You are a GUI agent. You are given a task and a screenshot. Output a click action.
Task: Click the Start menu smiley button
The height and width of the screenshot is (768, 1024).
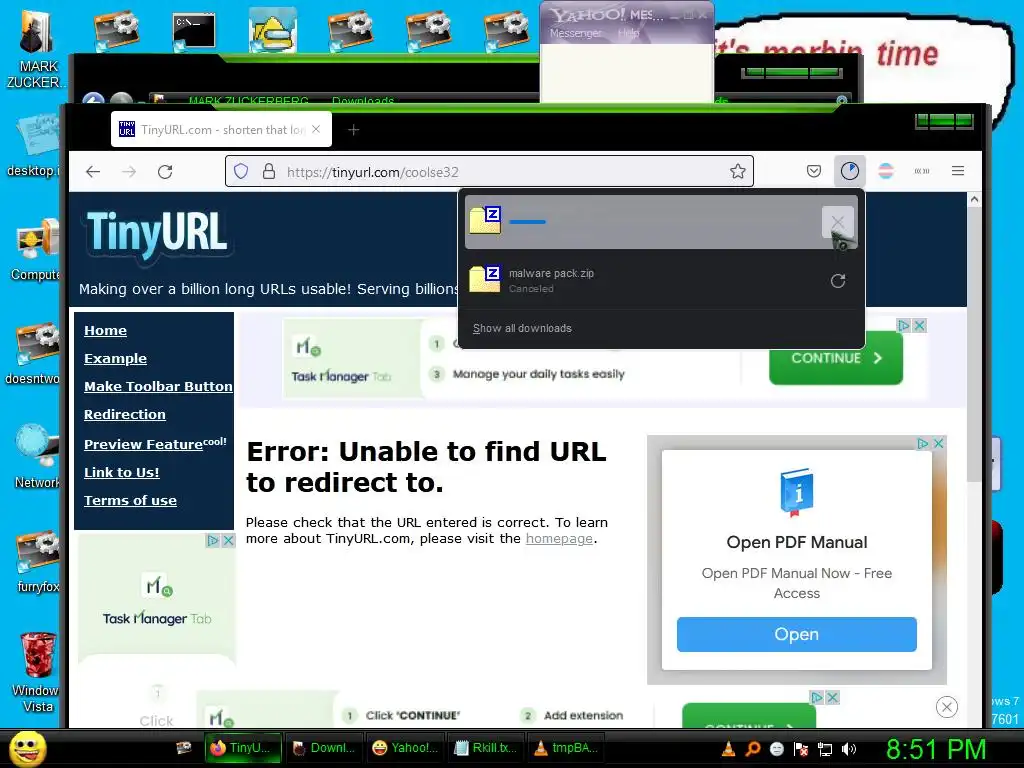click(28, 748)
